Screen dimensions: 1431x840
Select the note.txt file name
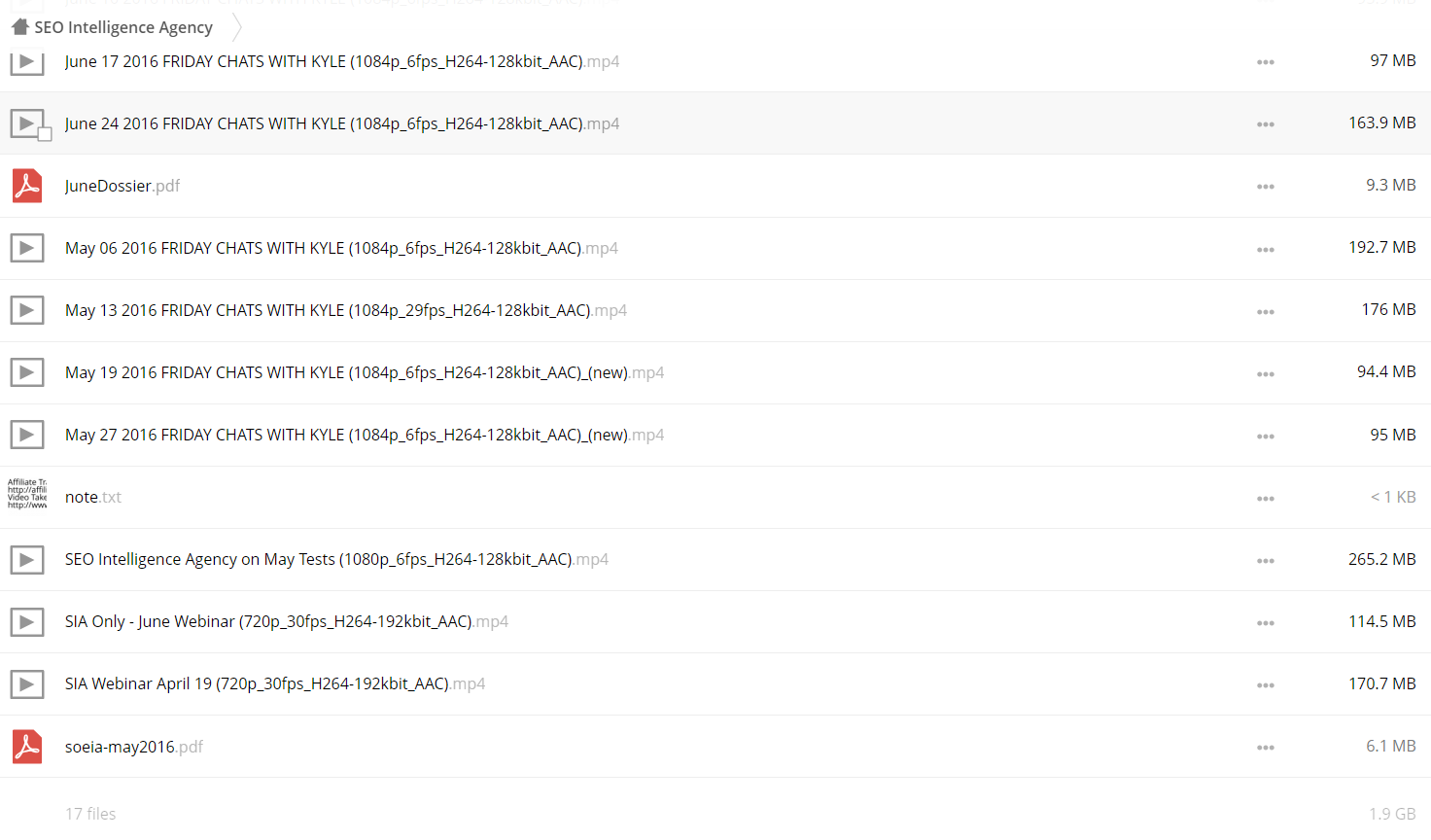(x=93, y=497)
